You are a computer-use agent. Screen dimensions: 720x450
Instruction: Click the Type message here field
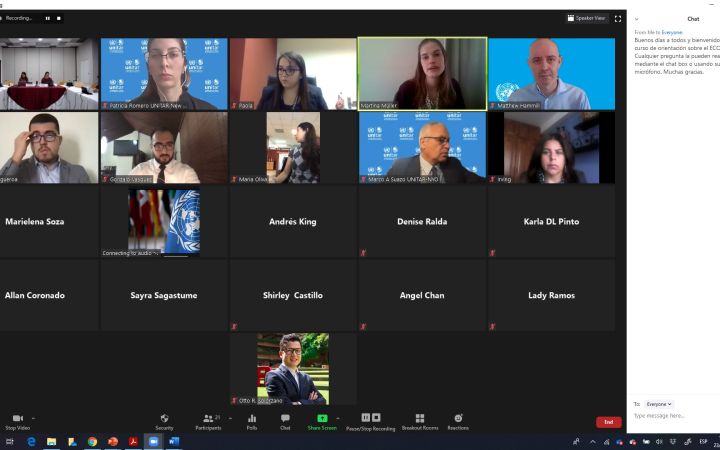672,416
